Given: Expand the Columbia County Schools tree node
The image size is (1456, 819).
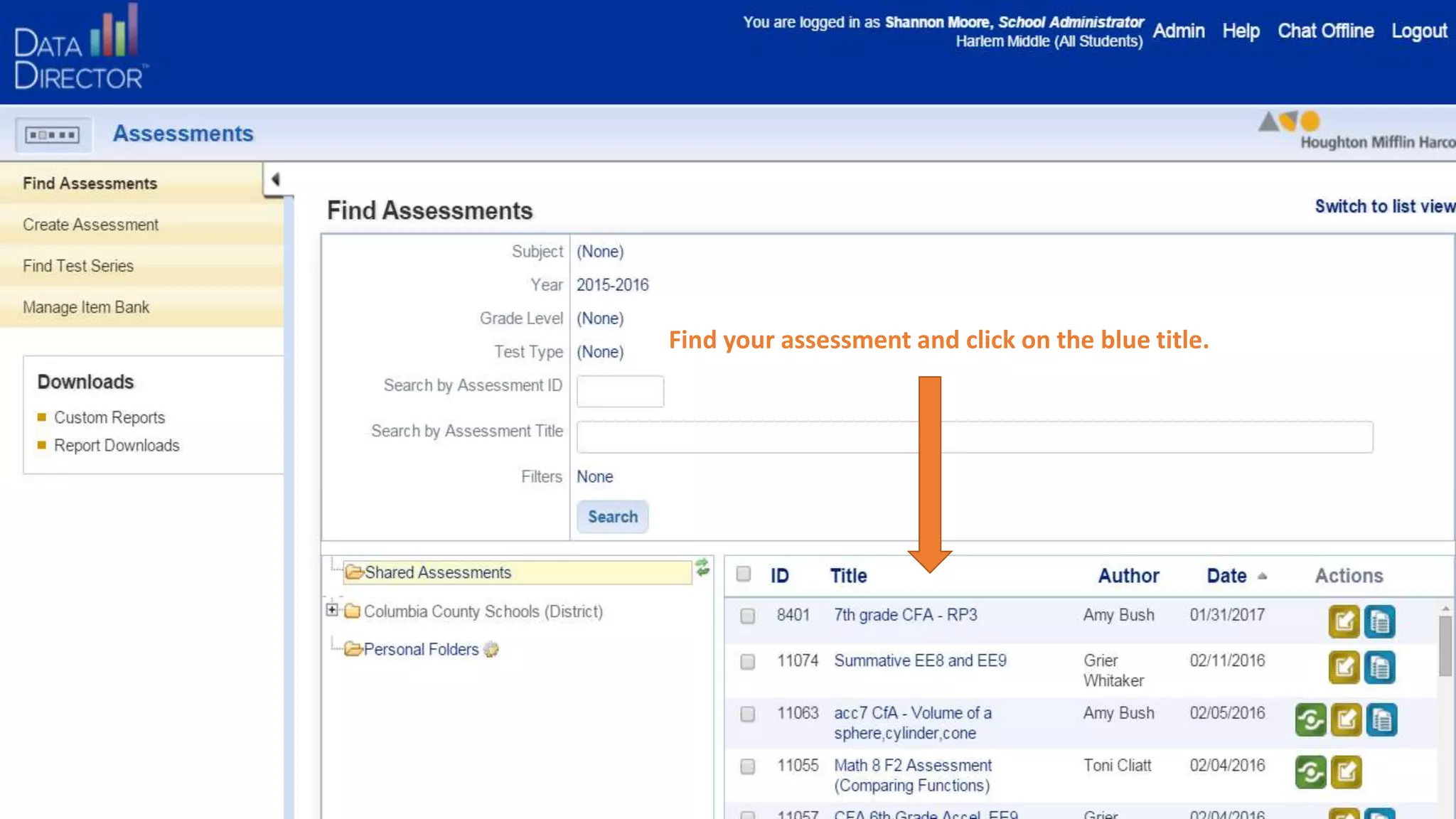Looking at the screenshot, I should pos(332,610).
